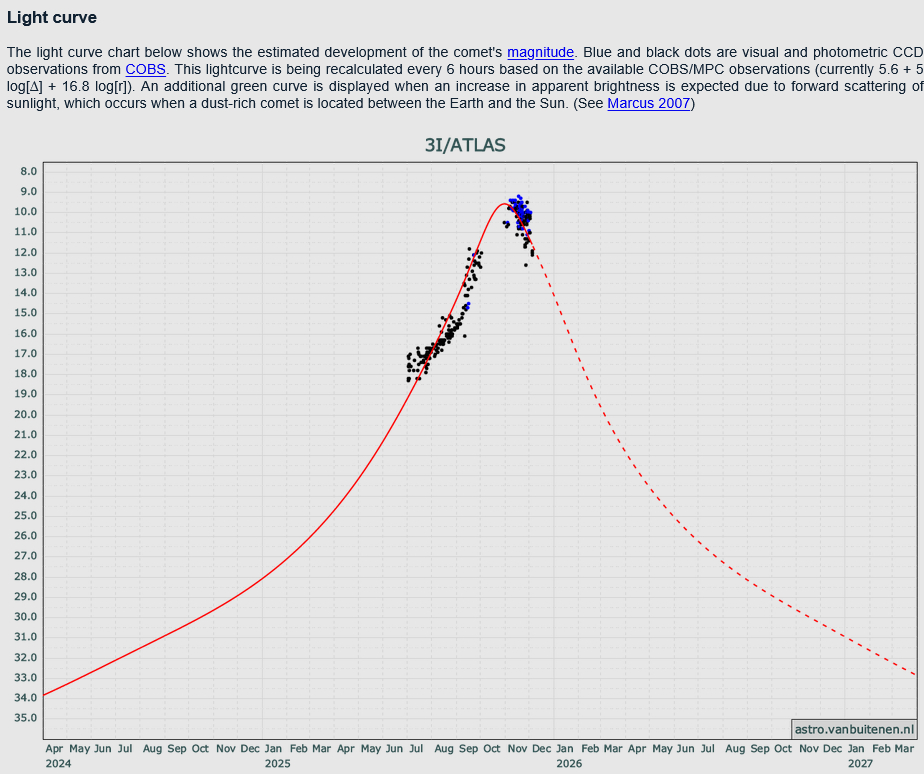Select the 35.0 magnitude axis label

click(x=27, y=718)
